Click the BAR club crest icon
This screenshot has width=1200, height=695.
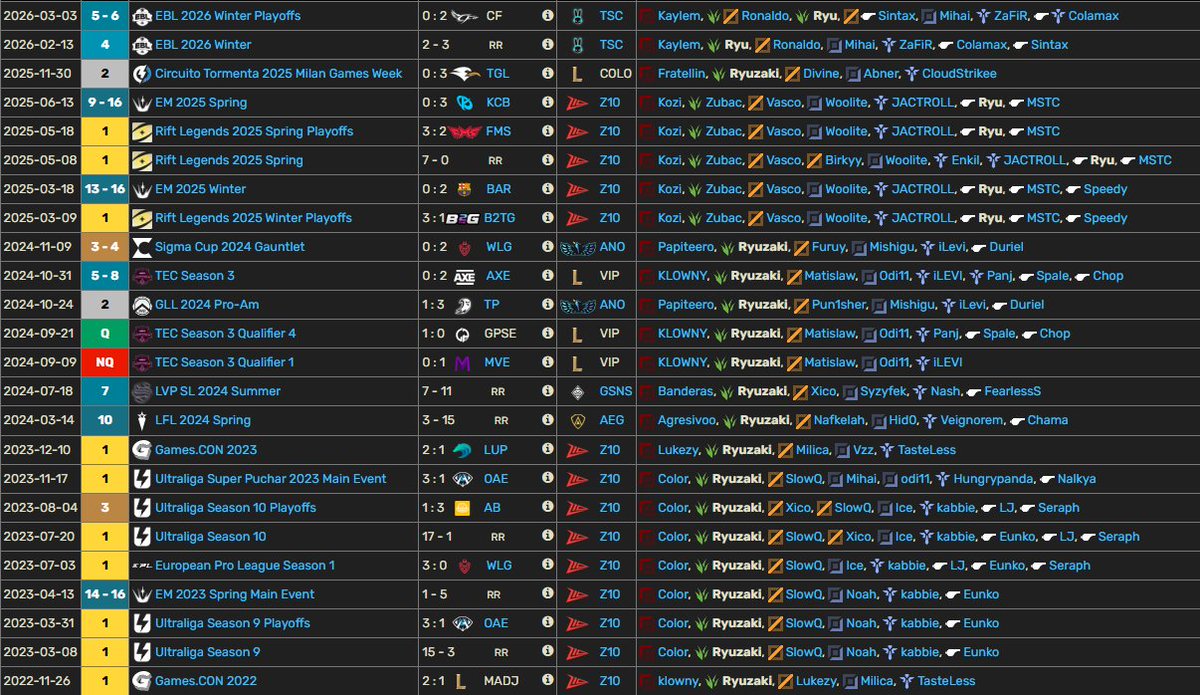point(464,189)
